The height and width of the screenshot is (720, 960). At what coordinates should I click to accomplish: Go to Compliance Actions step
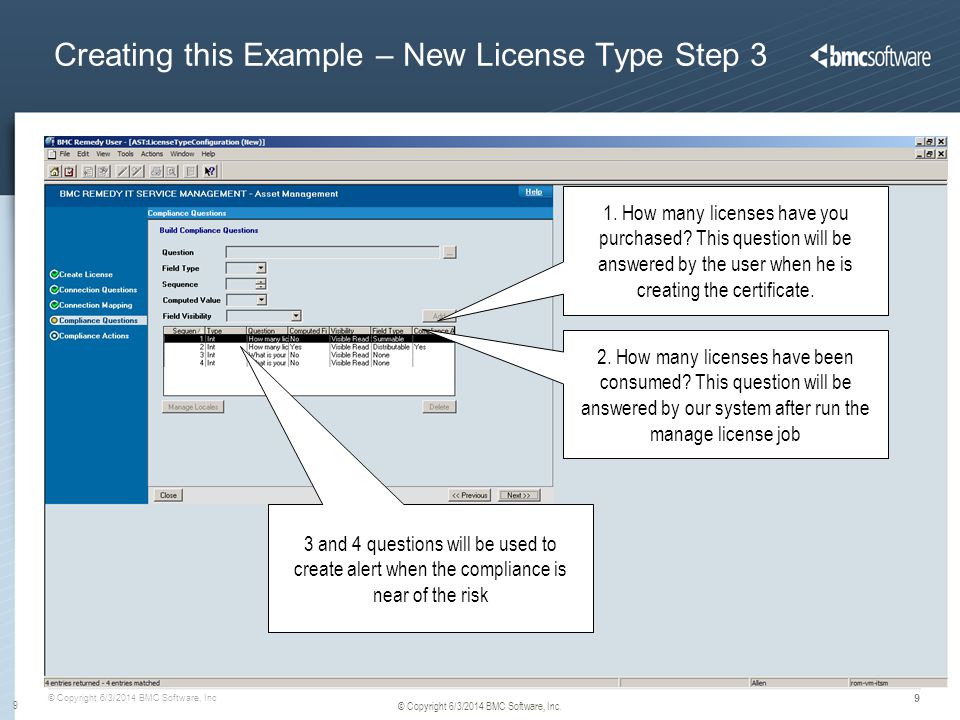click(89, 336)
